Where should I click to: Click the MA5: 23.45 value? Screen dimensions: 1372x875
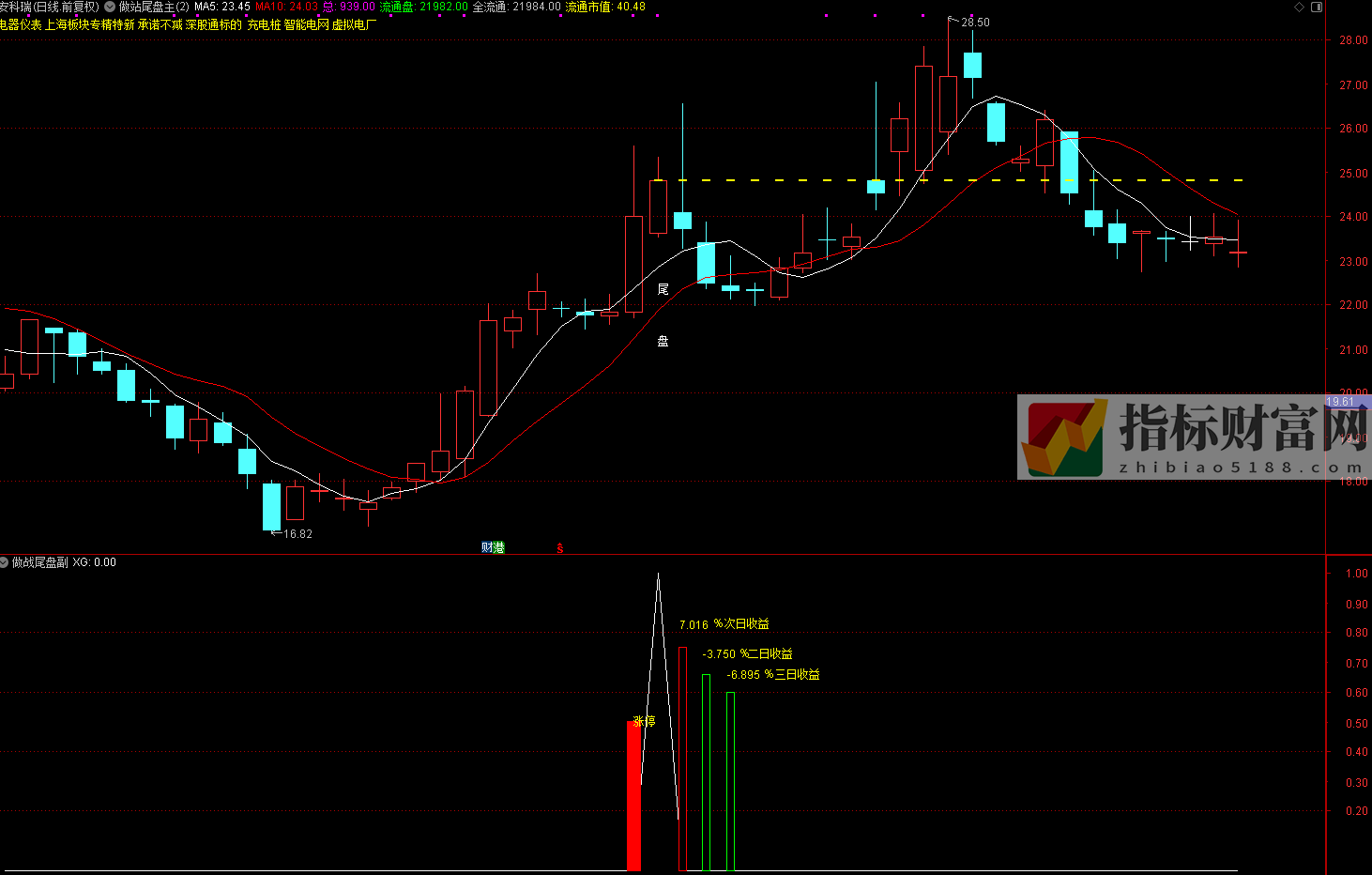pyautogui.click(x=222, y=7)
